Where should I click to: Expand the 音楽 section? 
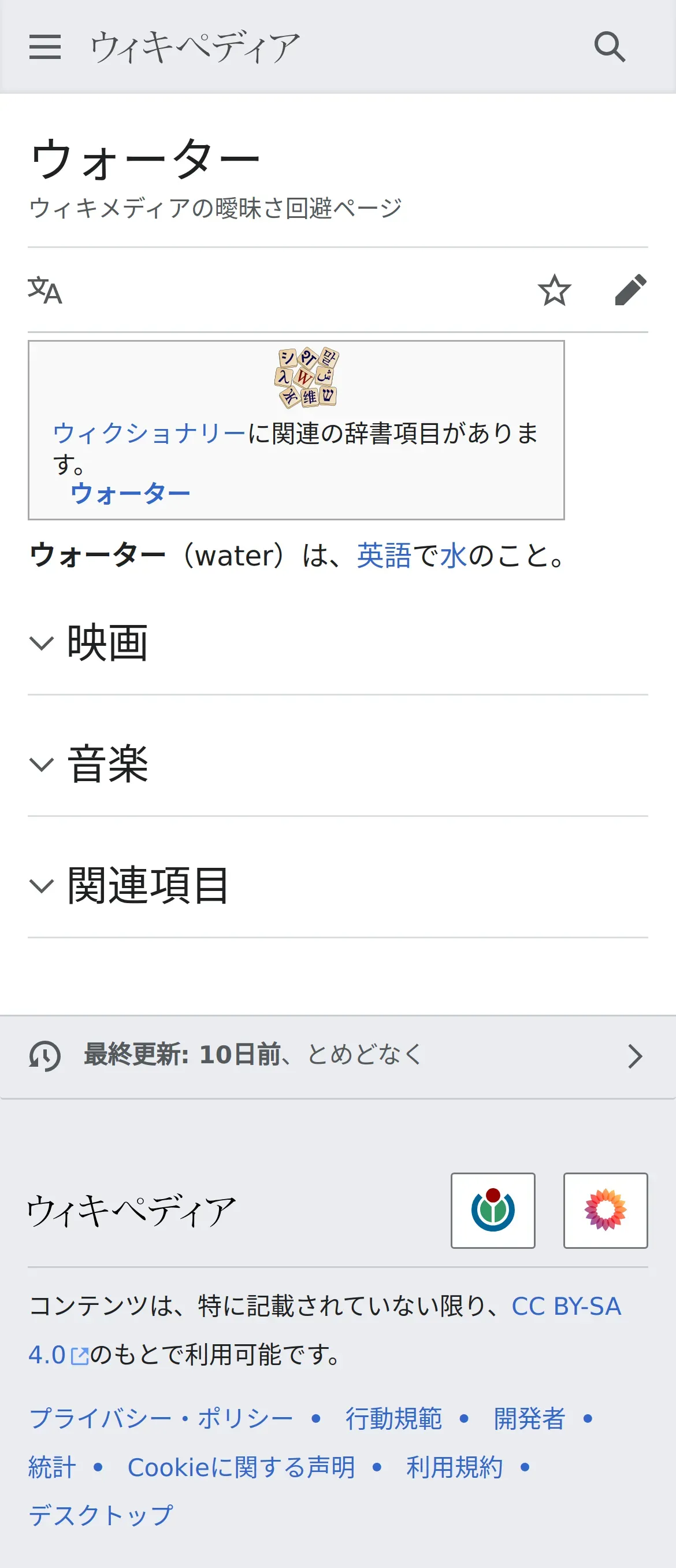pyautogui.click(x=107, y=764)
